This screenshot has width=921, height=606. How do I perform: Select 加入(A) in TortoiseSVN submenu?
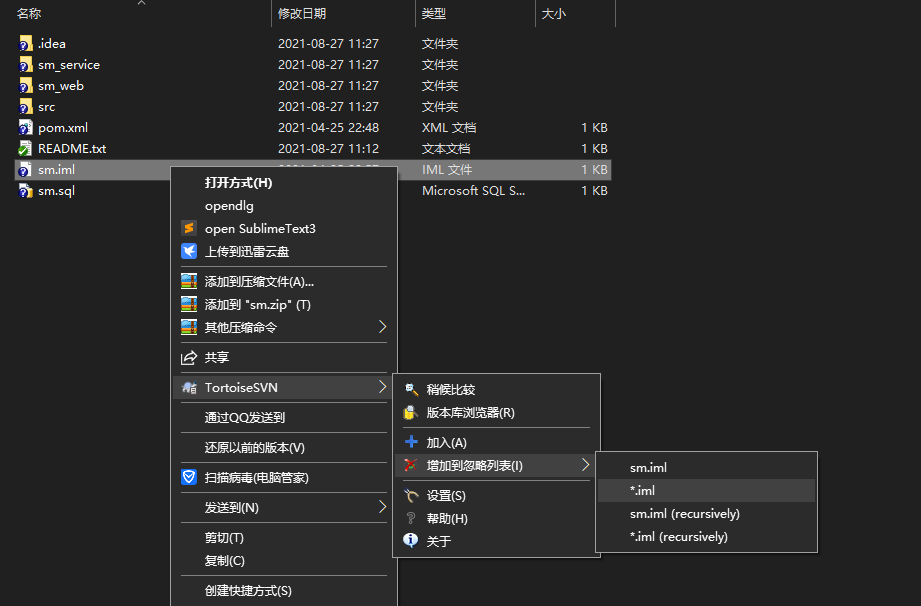[x=446, y=442]
